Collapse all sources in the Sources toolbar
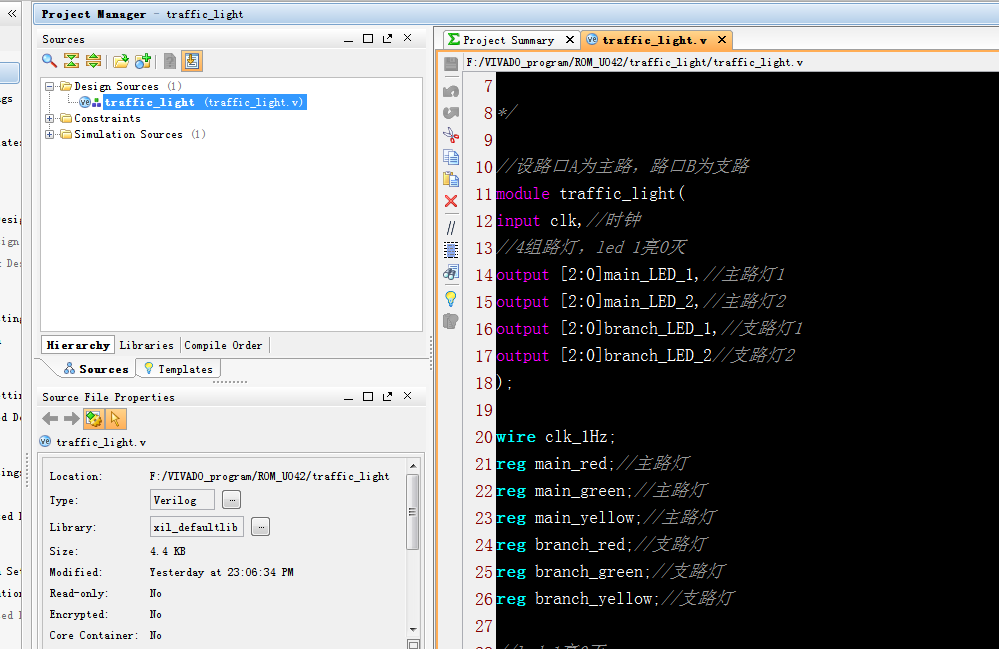Viewport: 999px width, 649px height. pos(71,61)
